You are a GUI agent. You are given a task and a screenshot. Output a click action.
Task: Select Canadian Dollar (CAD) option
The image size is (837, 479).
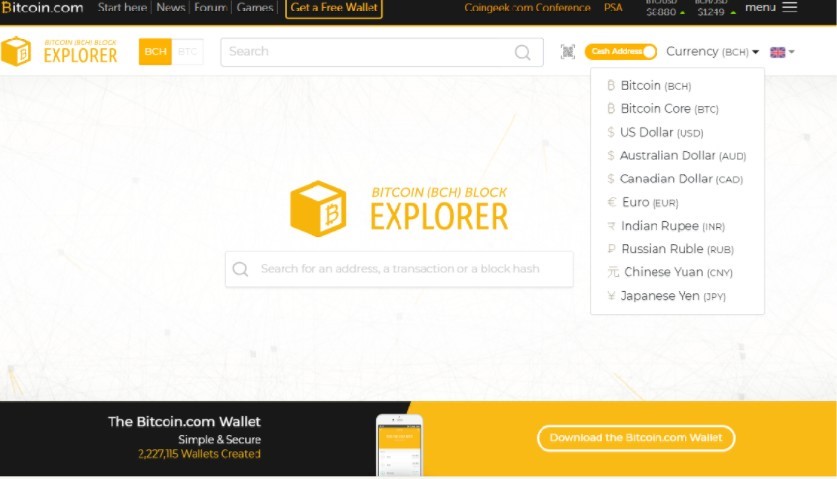pos(677,179)
